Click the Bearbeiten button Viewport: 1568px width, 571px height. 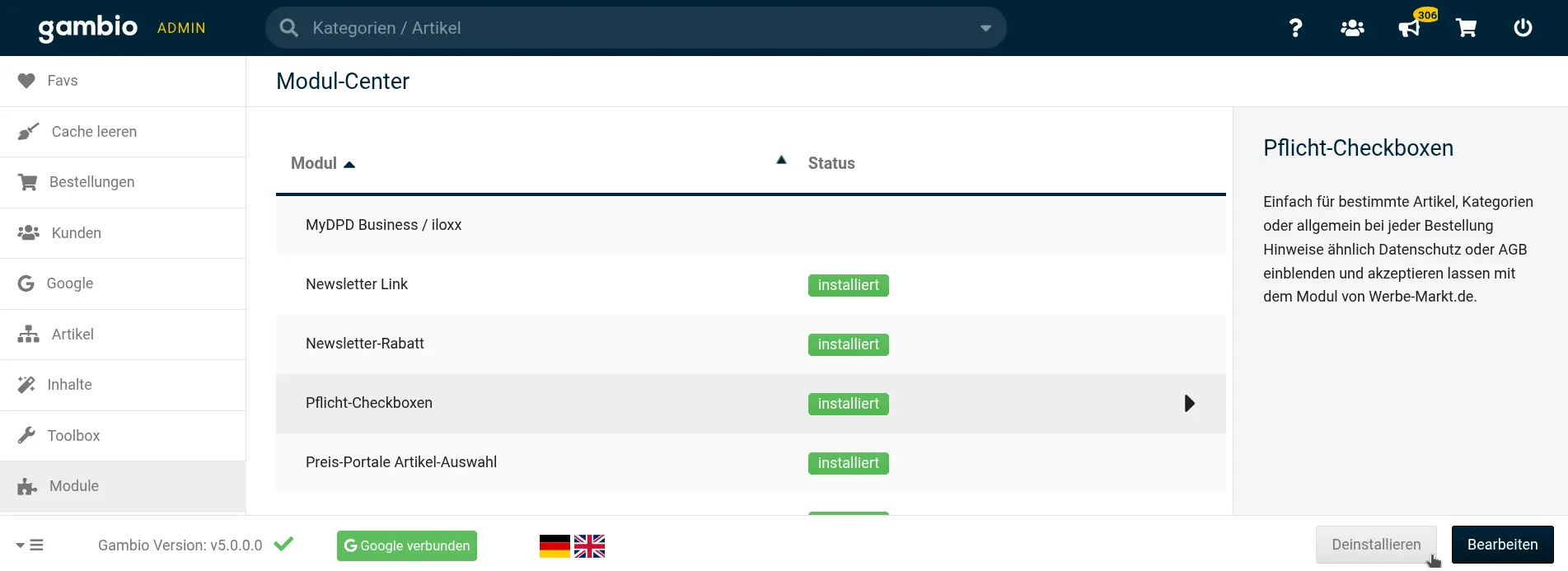coord(1502,545)
